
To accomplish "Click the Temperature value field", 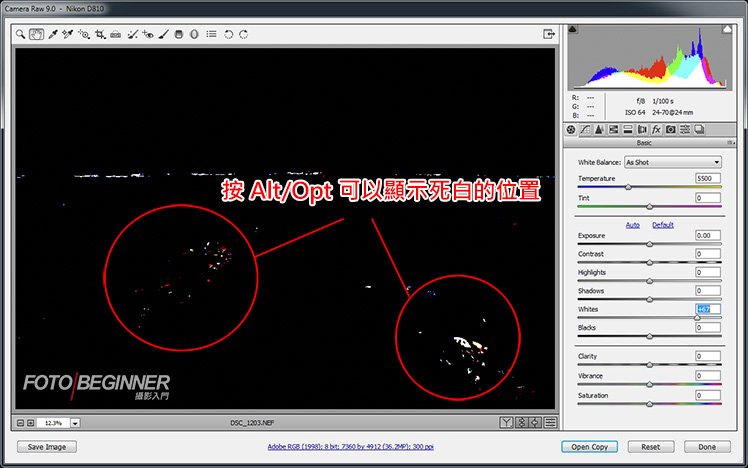I will coord(708,178).
